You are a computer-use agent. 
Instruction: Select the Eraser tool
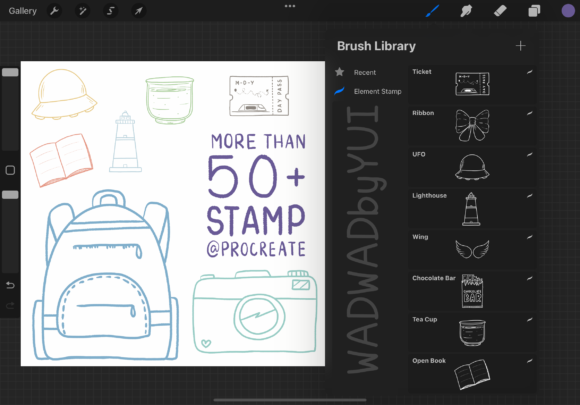500,11
